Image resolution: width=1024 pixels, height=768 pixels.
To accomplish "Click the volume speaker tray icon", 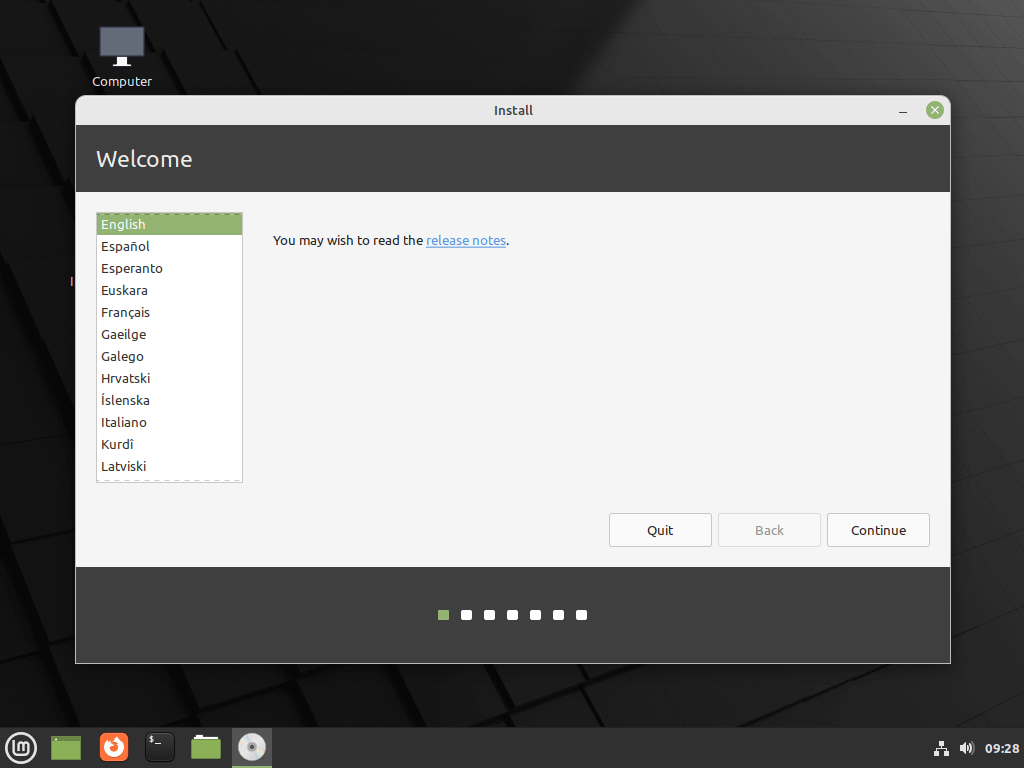I will point(966,748).
